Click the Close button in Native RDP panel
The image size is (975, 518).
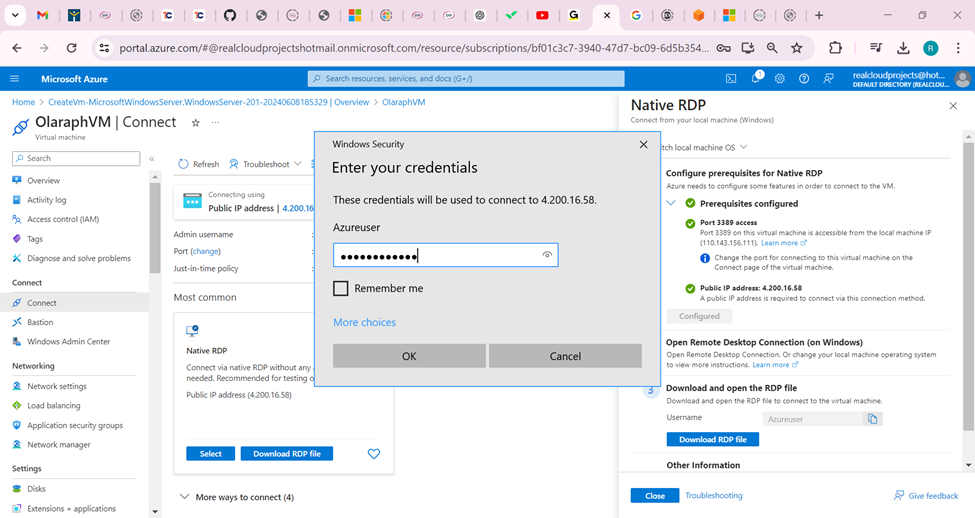pyautogui.click(x=655, y=496)
